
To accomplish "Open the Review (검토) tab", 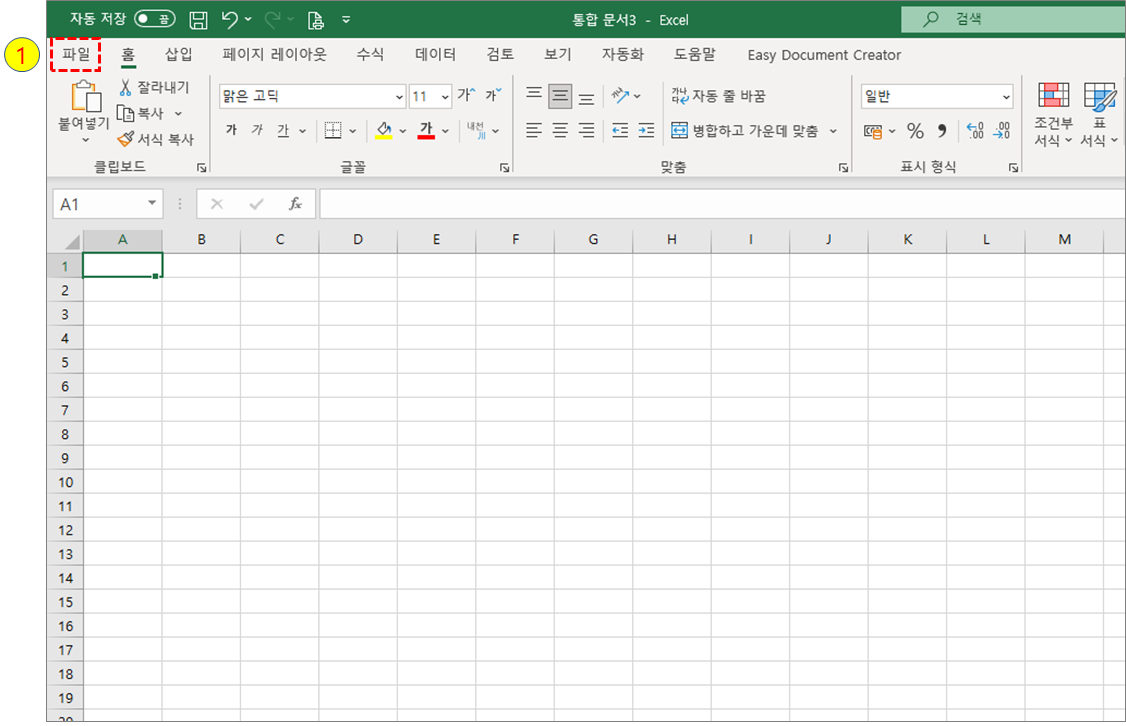I will 500,55.
